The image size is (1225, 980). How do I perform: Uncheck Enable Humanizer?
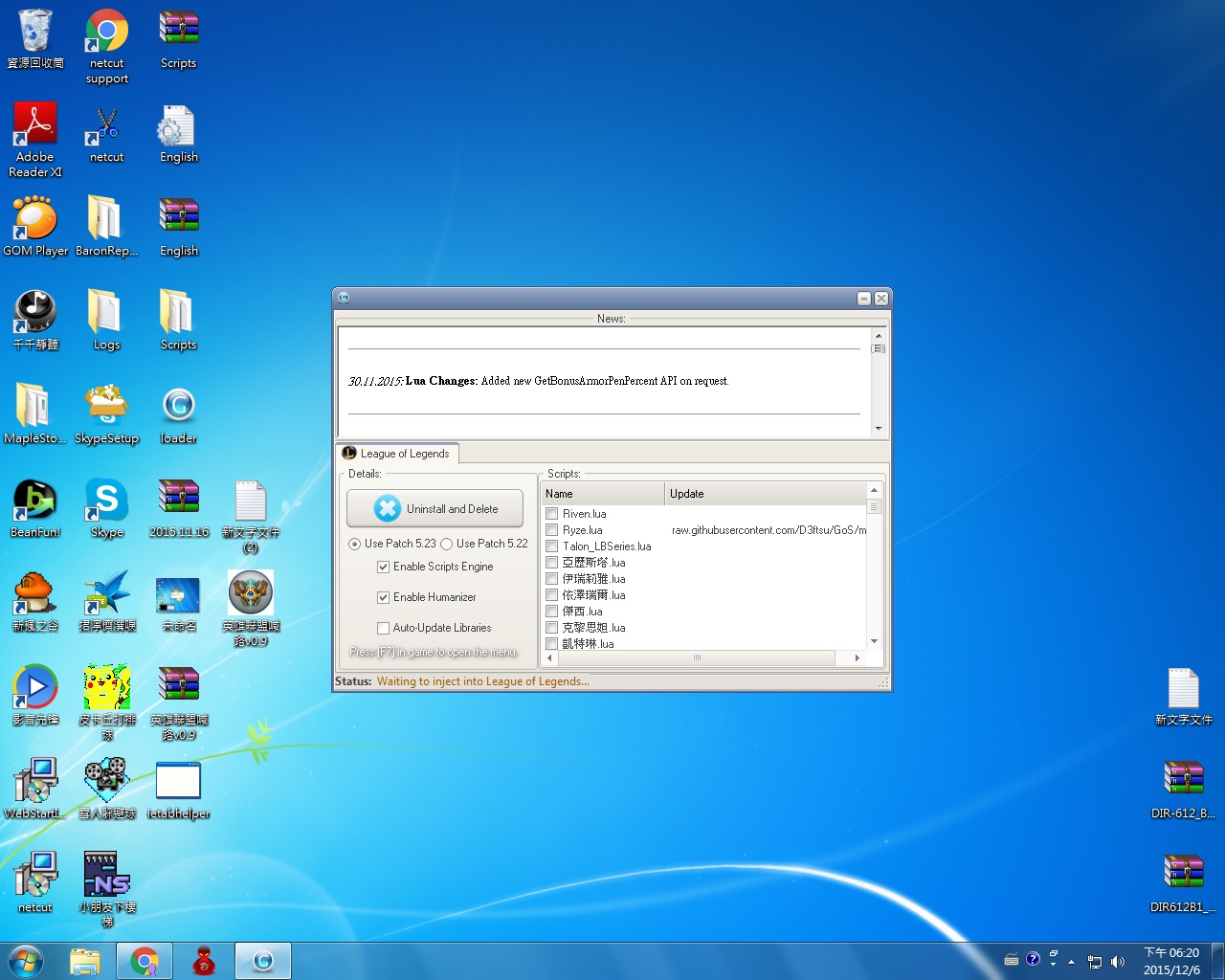[384, 597]
